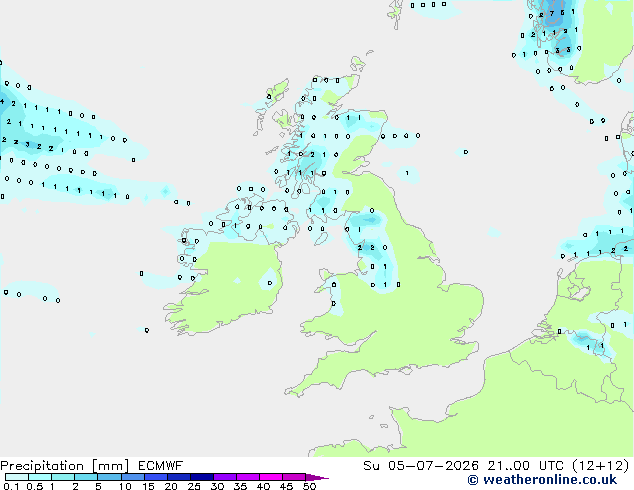Click the forecast step '(12+12)'
Viewport: 634px width, 490px height.
601,466
